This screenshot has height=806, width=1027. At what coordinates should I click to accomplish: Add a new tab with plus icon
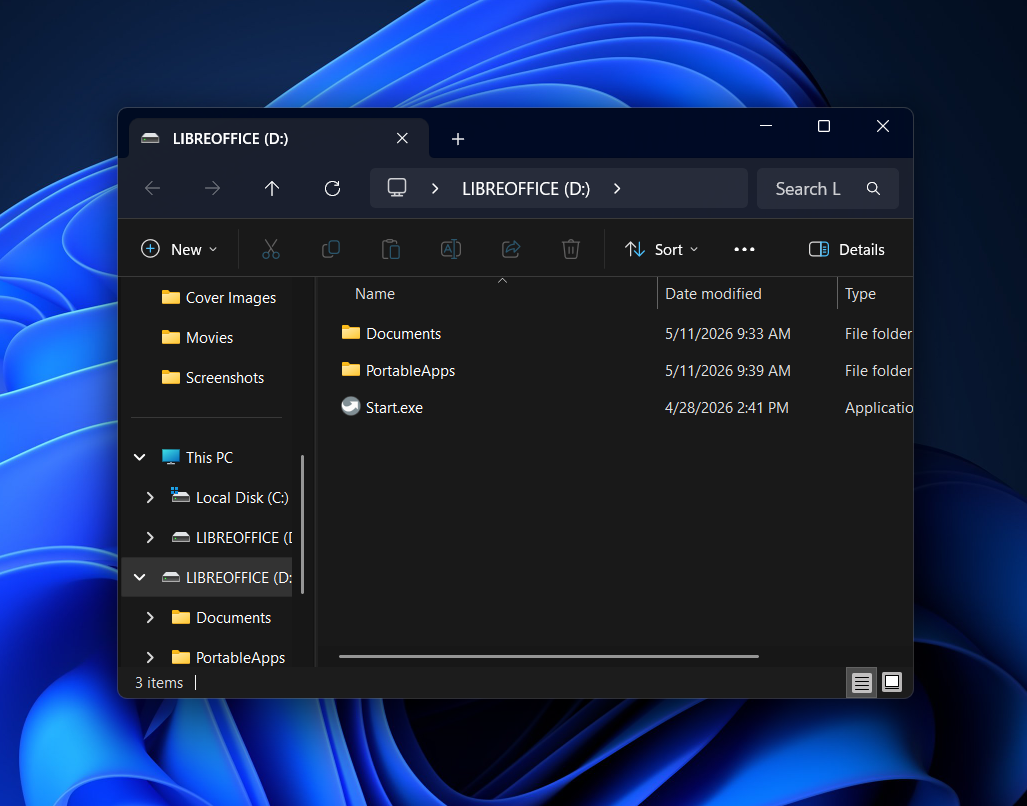point(458,139)
